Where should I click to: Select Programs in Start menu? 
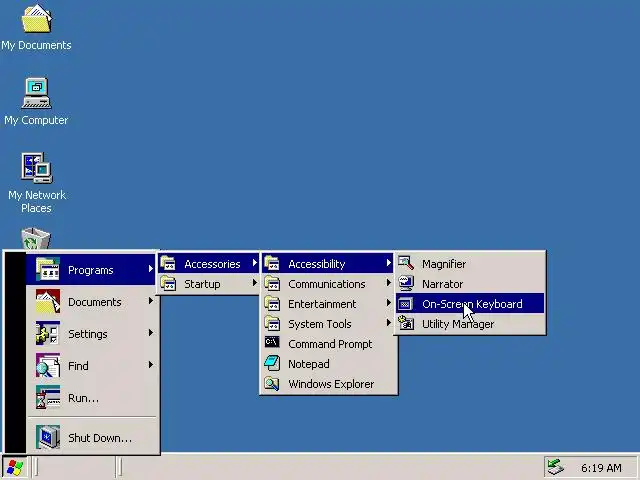coord(91,269)
